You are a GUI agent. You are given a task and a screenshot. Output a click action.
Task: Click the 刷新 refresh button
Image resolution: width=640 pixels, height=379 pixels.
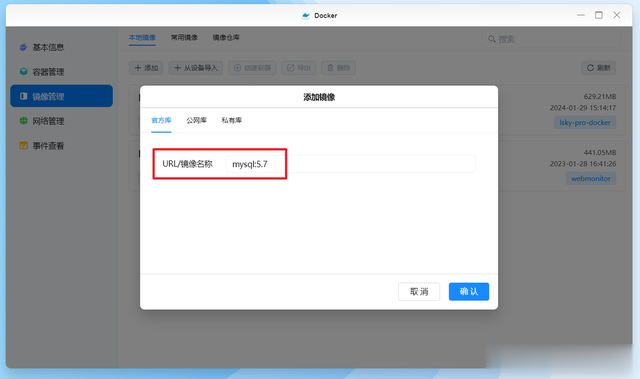[x=598, y=68]
